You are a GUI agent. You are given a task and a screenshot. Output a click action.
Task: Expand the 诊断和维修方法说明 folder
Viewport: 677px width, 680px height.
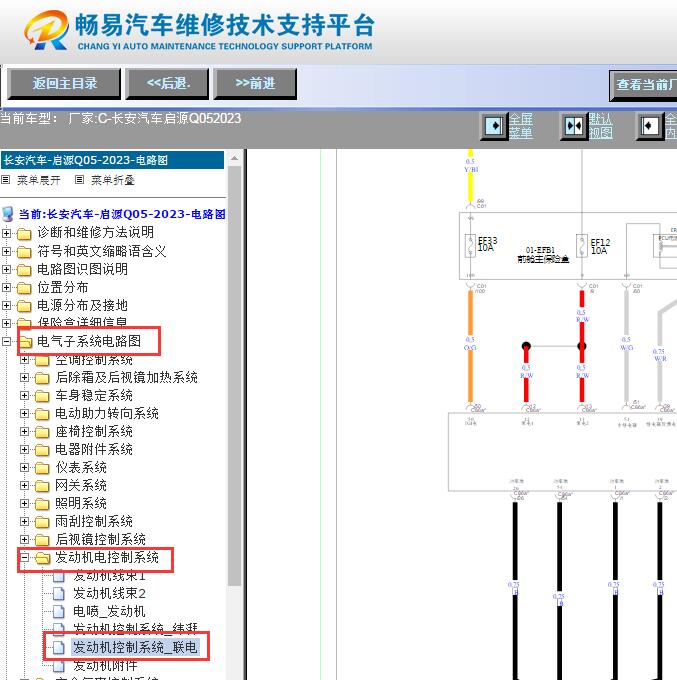[x=6, y=233]
